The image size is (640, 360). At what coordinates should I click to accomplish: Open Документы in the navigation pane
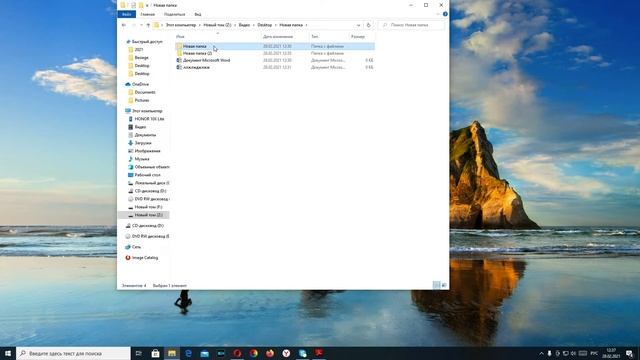coord(145,135)
